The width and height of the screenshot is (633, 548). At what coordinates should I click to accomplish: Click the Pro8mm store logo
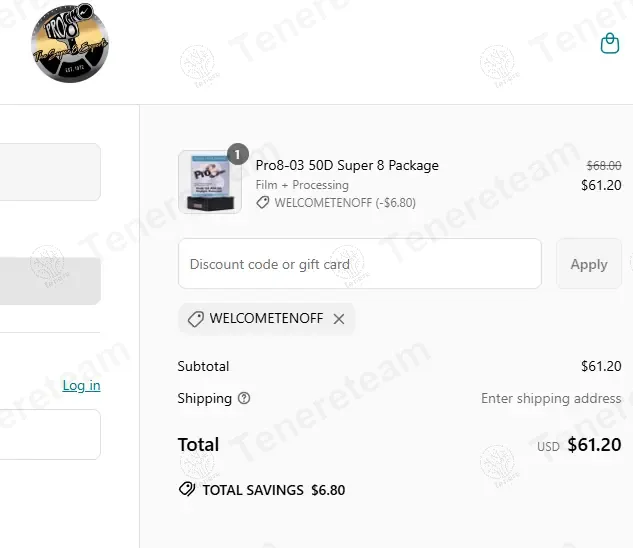(x=69, y=43)
